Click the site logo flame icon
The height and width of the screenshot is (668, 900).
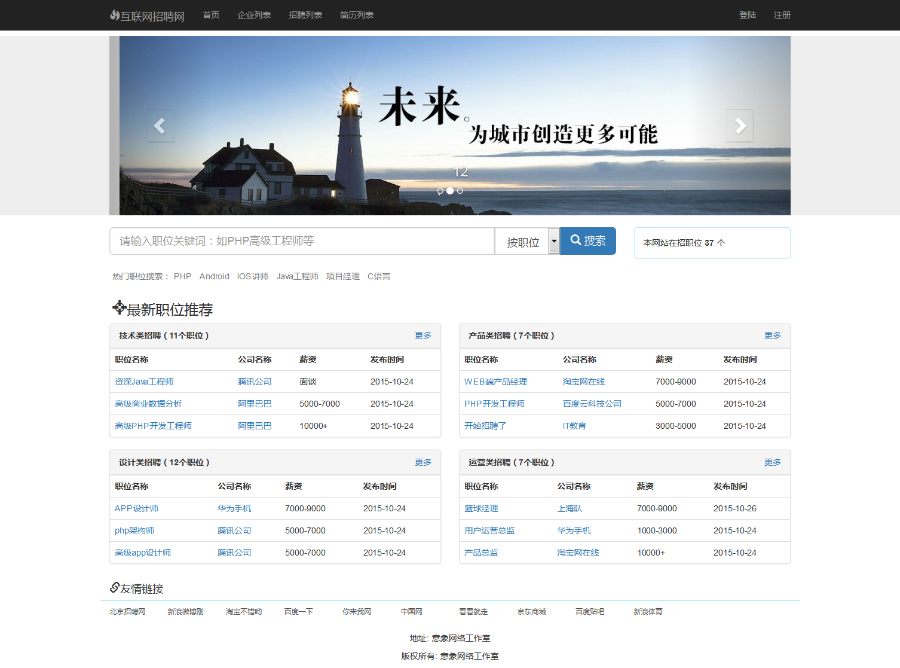tap(115, 15)
